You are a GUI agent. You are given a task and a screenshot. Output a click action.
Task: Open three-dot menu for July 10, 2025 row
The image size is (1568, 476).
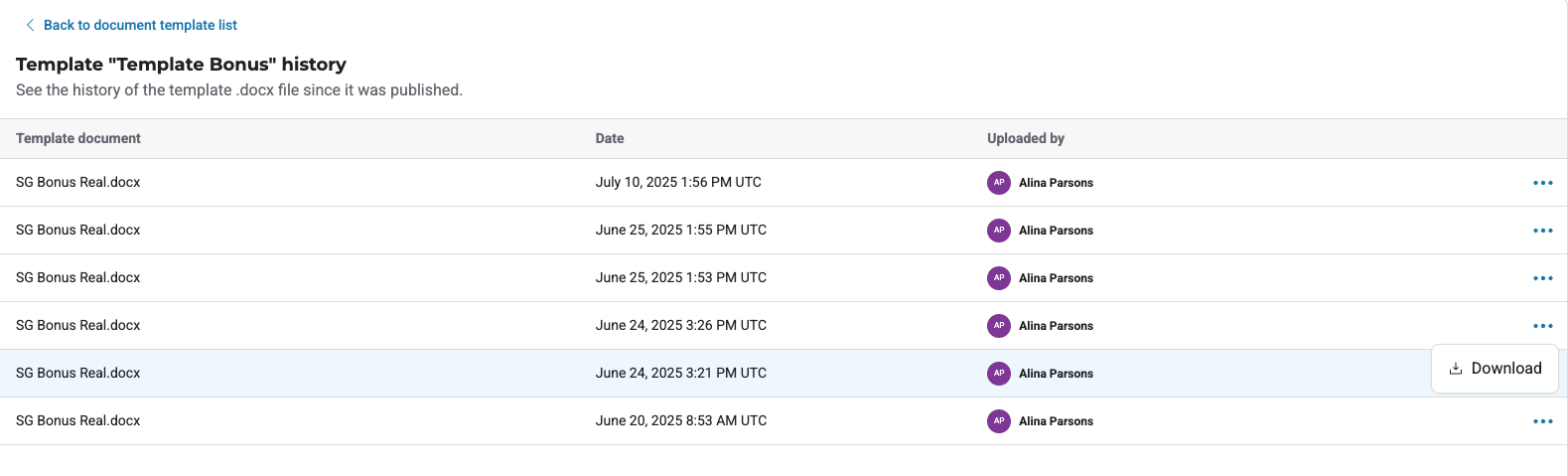(x=1542, y=183)
